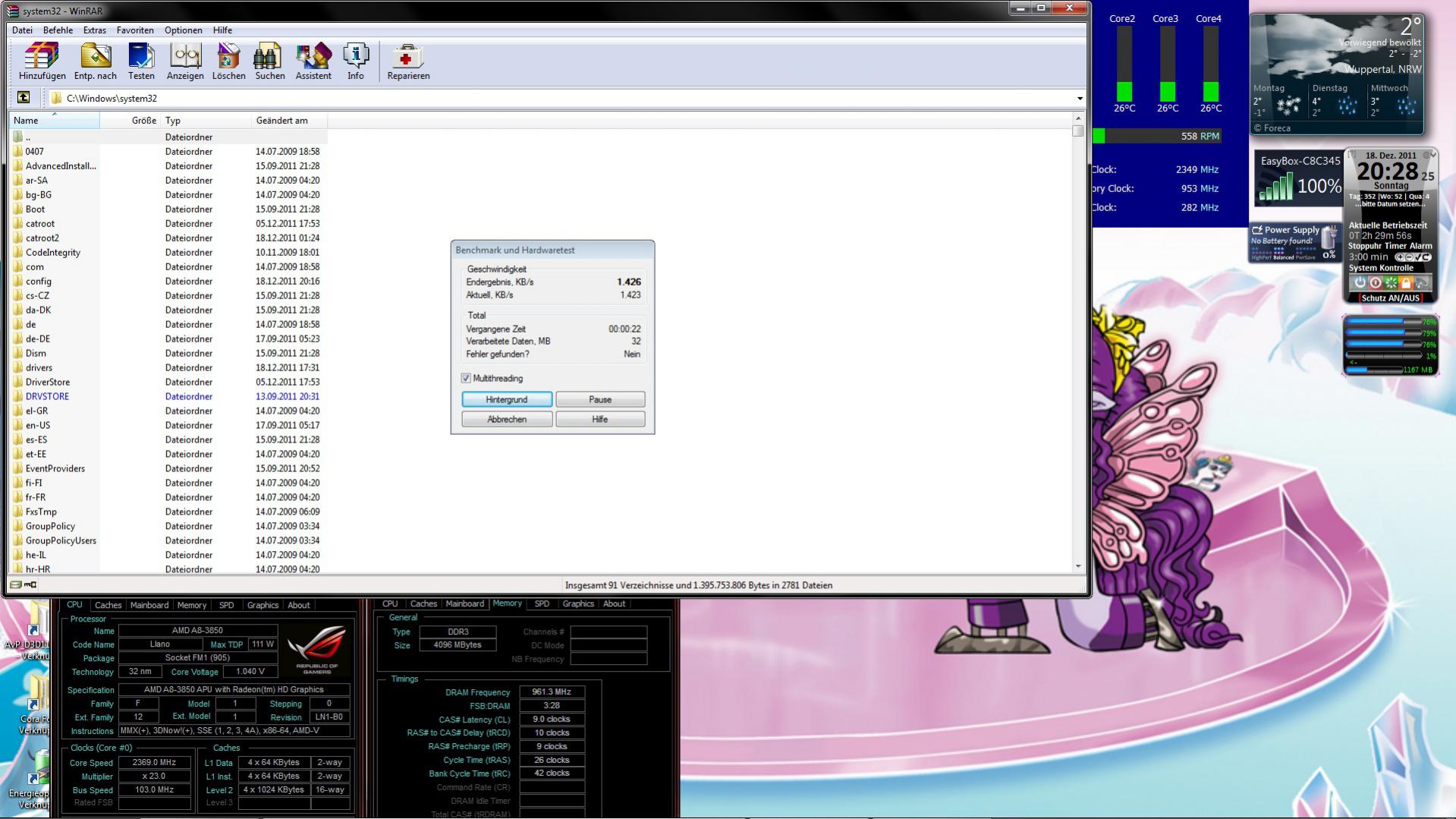
Task: Click the Hilfe button in the benchmark dialog
Action: [x=600, y=419]
